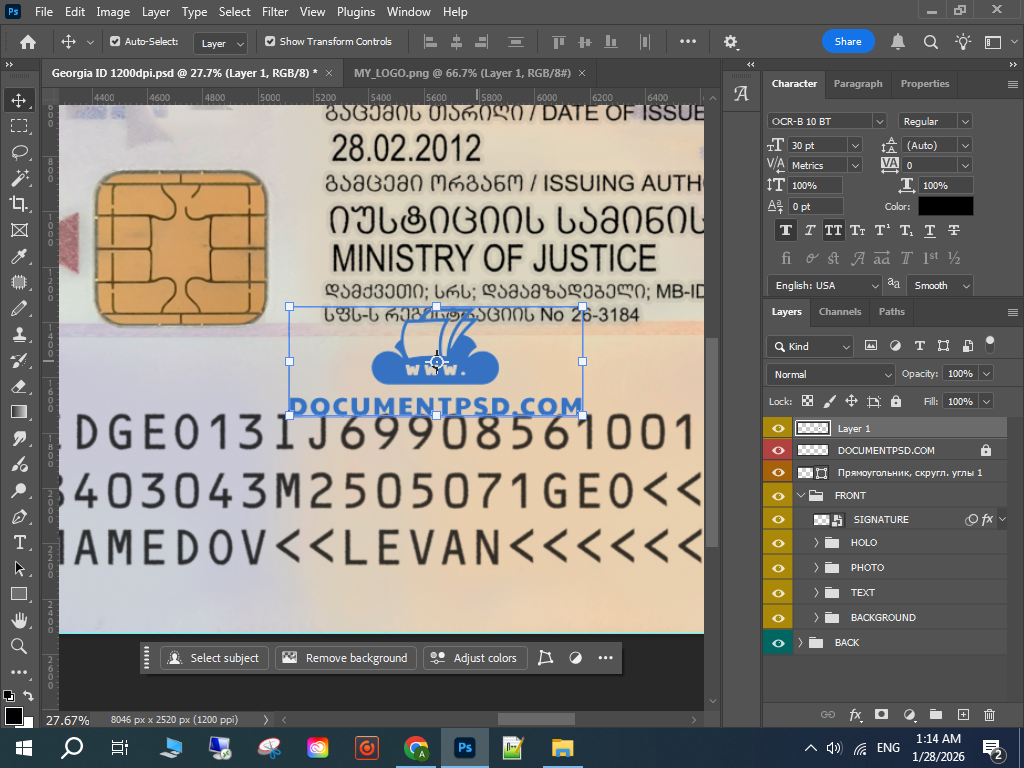This screenshot has width=1024, height=768.
Task: Uncheck Show Transform Controls
Action: click(x=270, y=42)
